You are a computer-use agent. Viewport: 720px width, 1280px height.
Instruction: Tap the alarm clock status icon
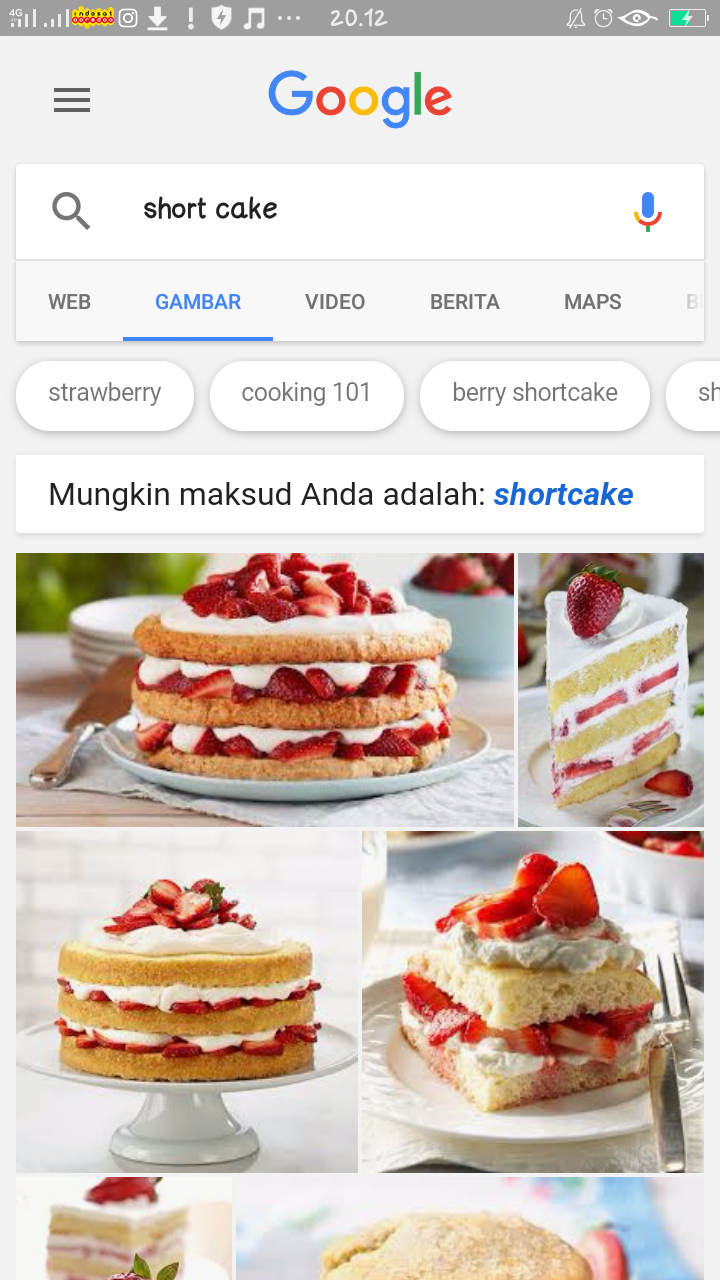603,18
